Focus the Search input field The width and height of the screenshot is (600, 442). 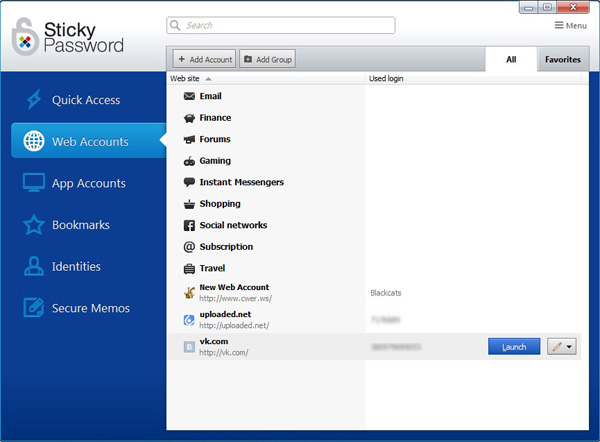pos(281,25)
